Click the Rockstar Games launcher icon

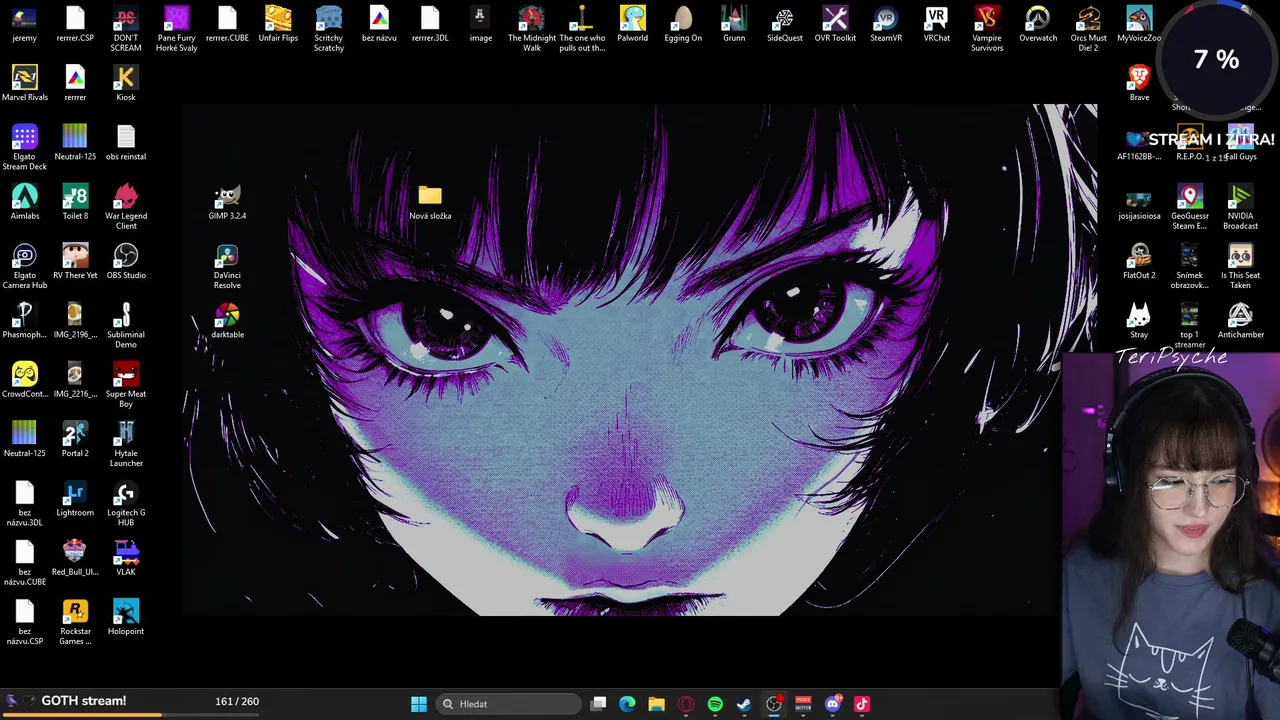(x=75, y=622)
